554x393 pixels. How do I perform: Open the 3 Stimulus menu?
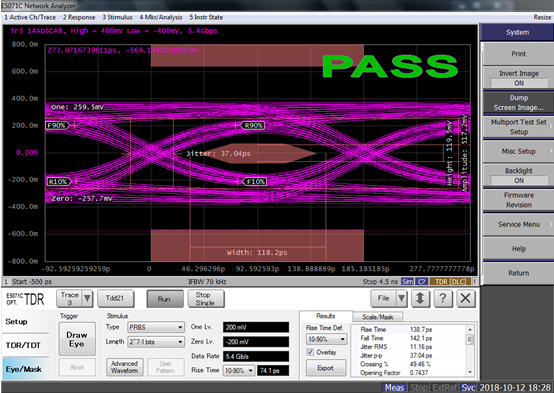point(117,17)
